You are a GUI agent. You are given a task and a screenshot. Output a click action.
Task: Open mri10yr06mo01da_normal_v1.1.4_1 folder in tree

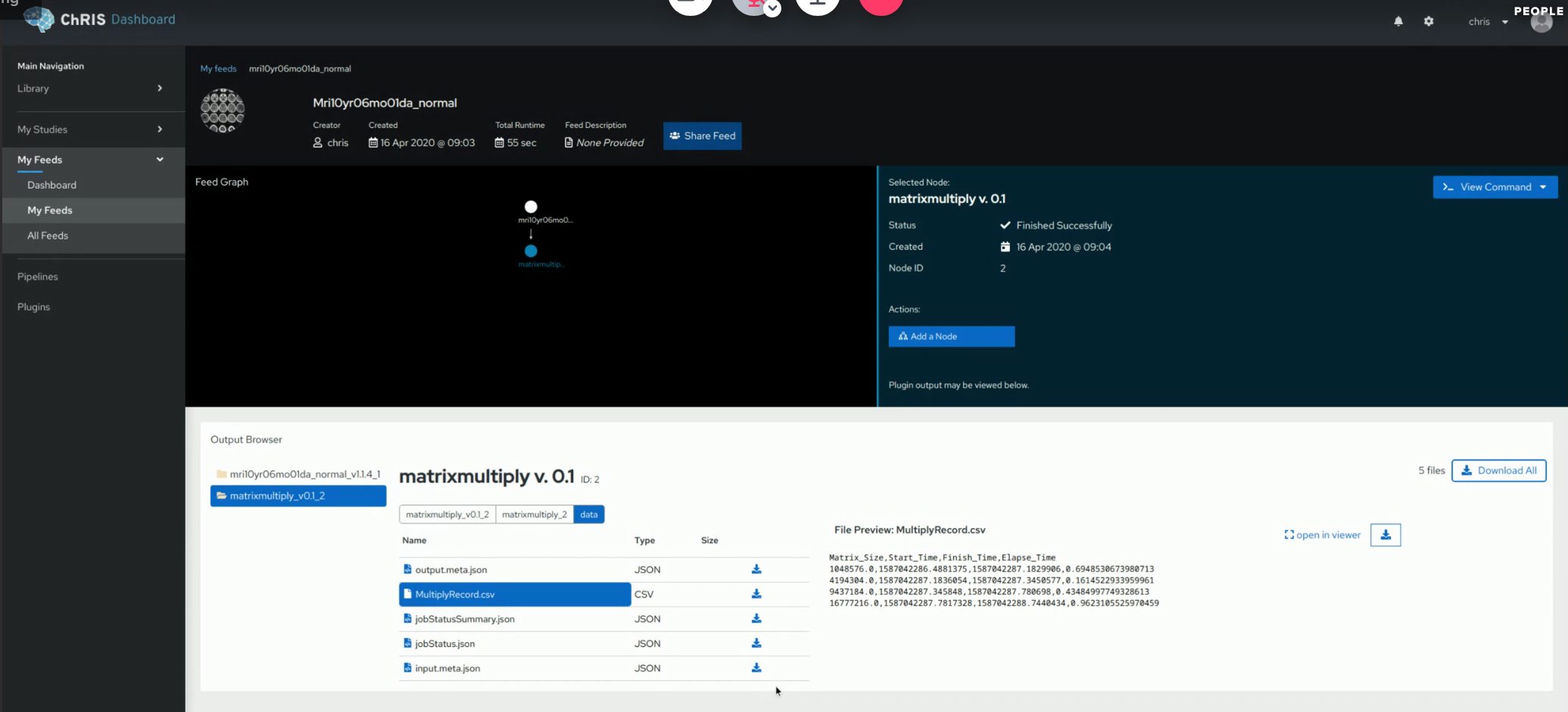click(x=298, y=474)
